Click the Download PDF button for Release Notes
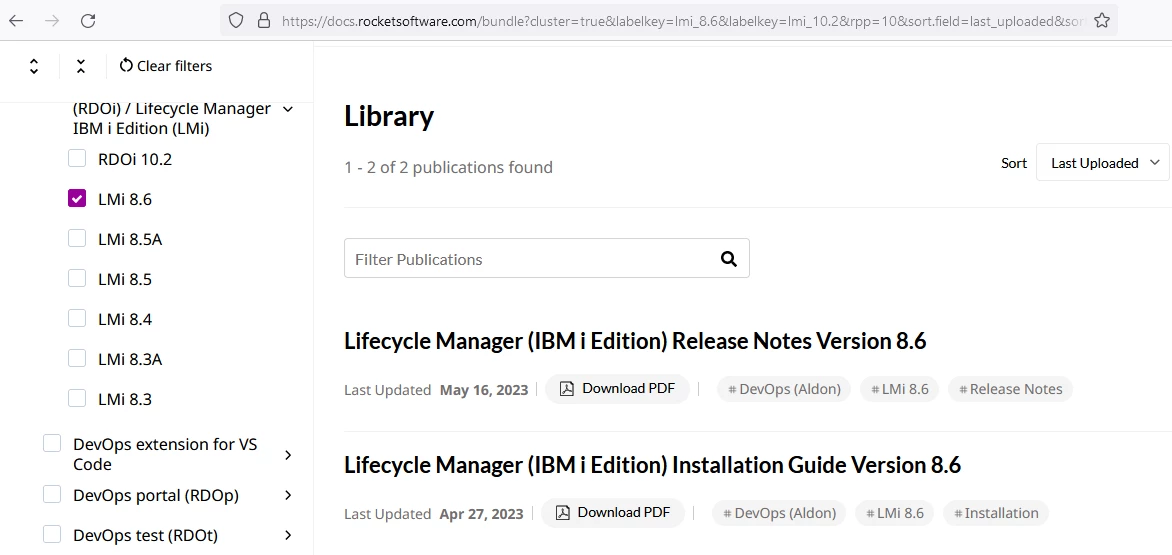Image resolution: width=1172 pixels, height=555 pixels. click(x=617, y=388)
